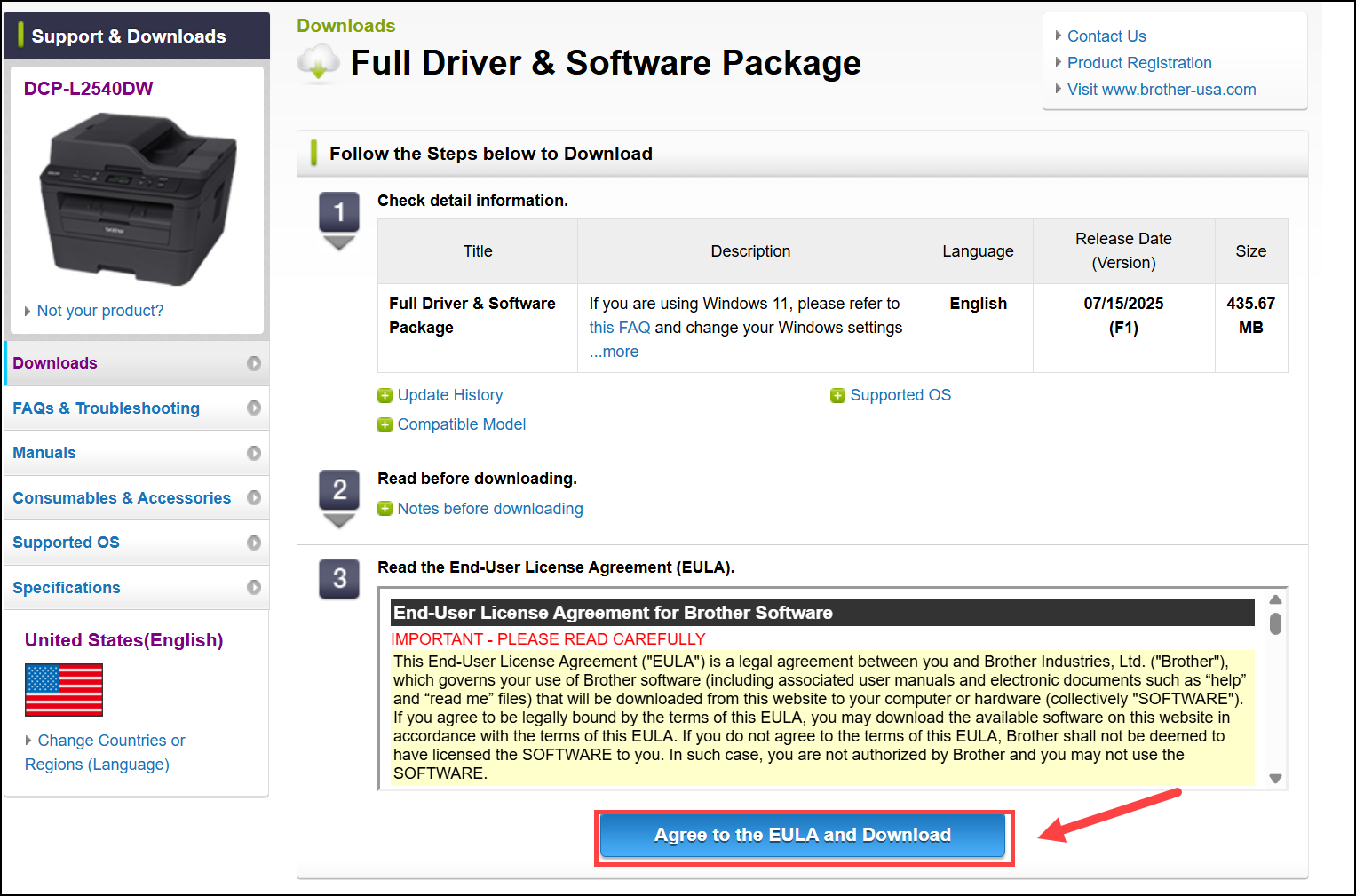Expand the '...more' description link

click(614, 352)
